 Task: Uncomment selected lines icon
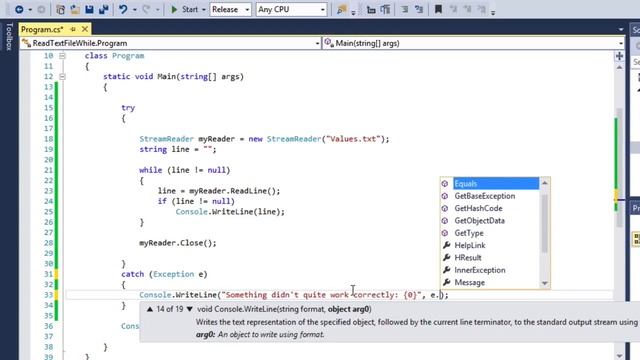tap(419, 9)
